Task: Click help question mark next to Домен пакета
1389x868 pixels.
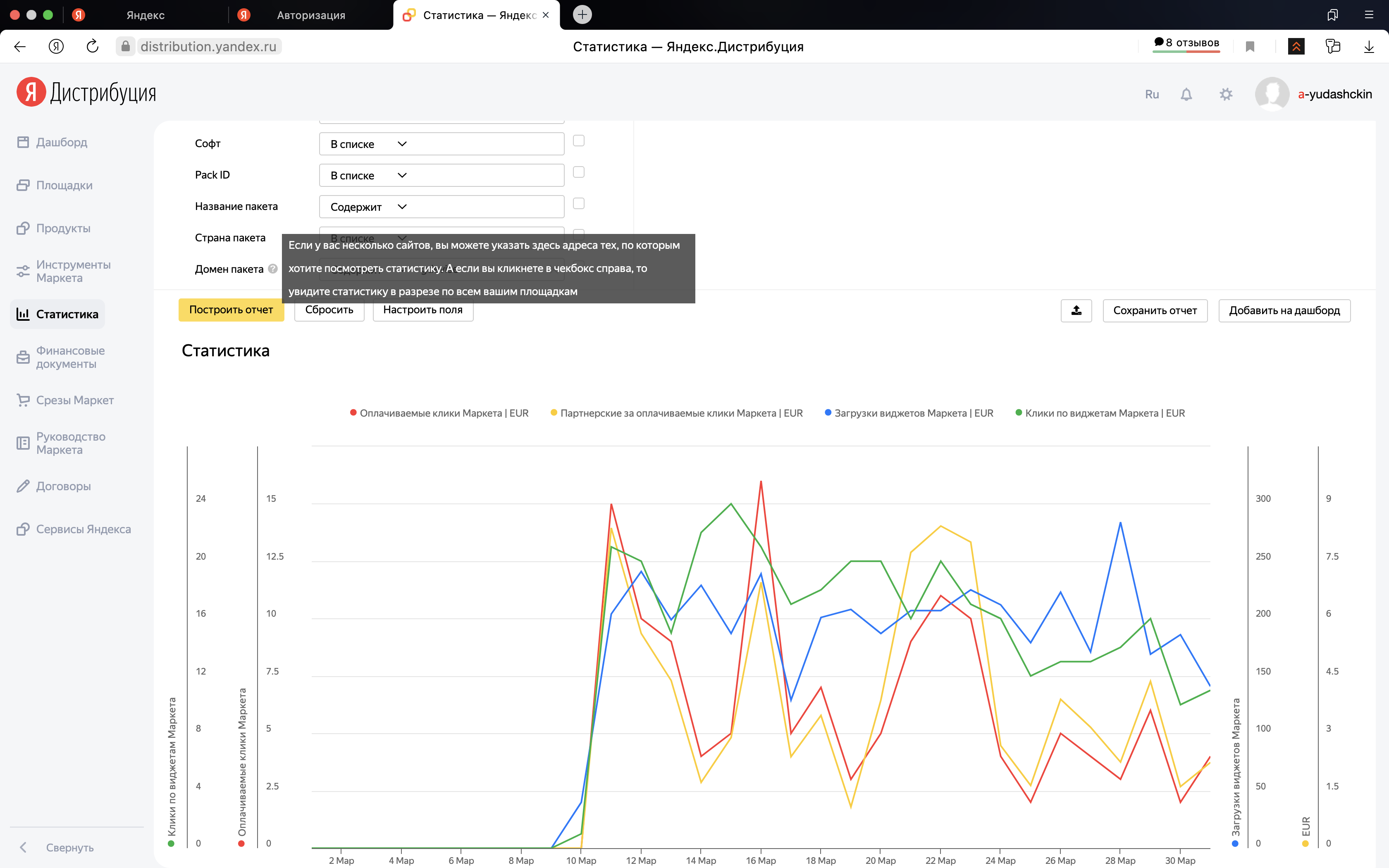Action: (x=273, y=269)
